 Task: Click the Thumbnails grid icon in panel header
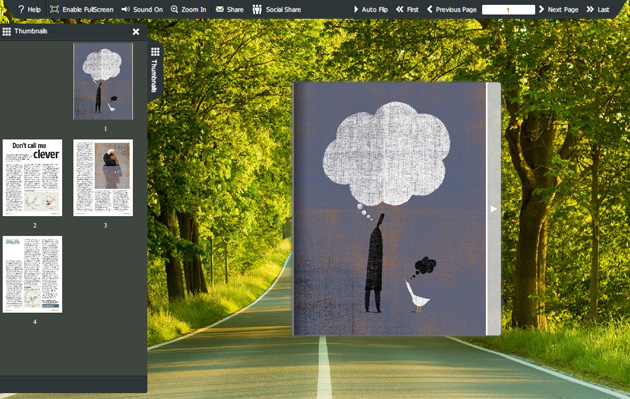[6, 31]
